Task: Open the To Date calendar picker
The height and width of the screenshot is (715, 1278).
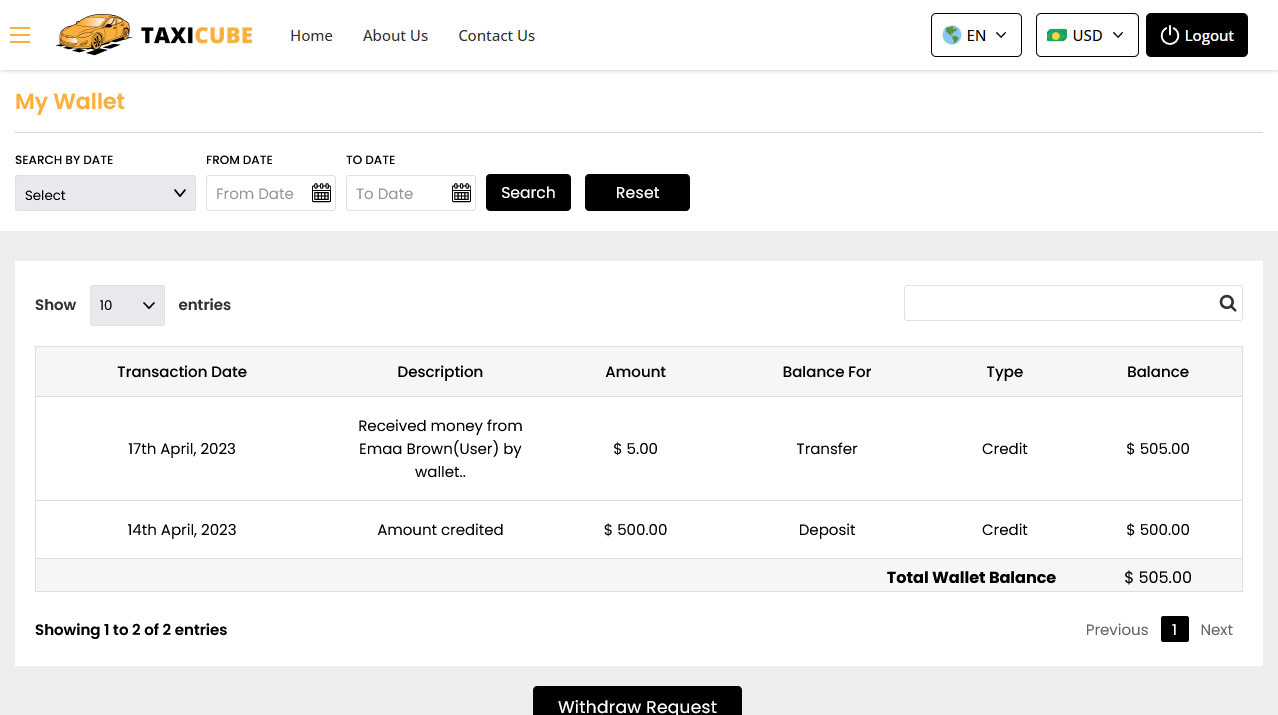Action: point(461,192)
